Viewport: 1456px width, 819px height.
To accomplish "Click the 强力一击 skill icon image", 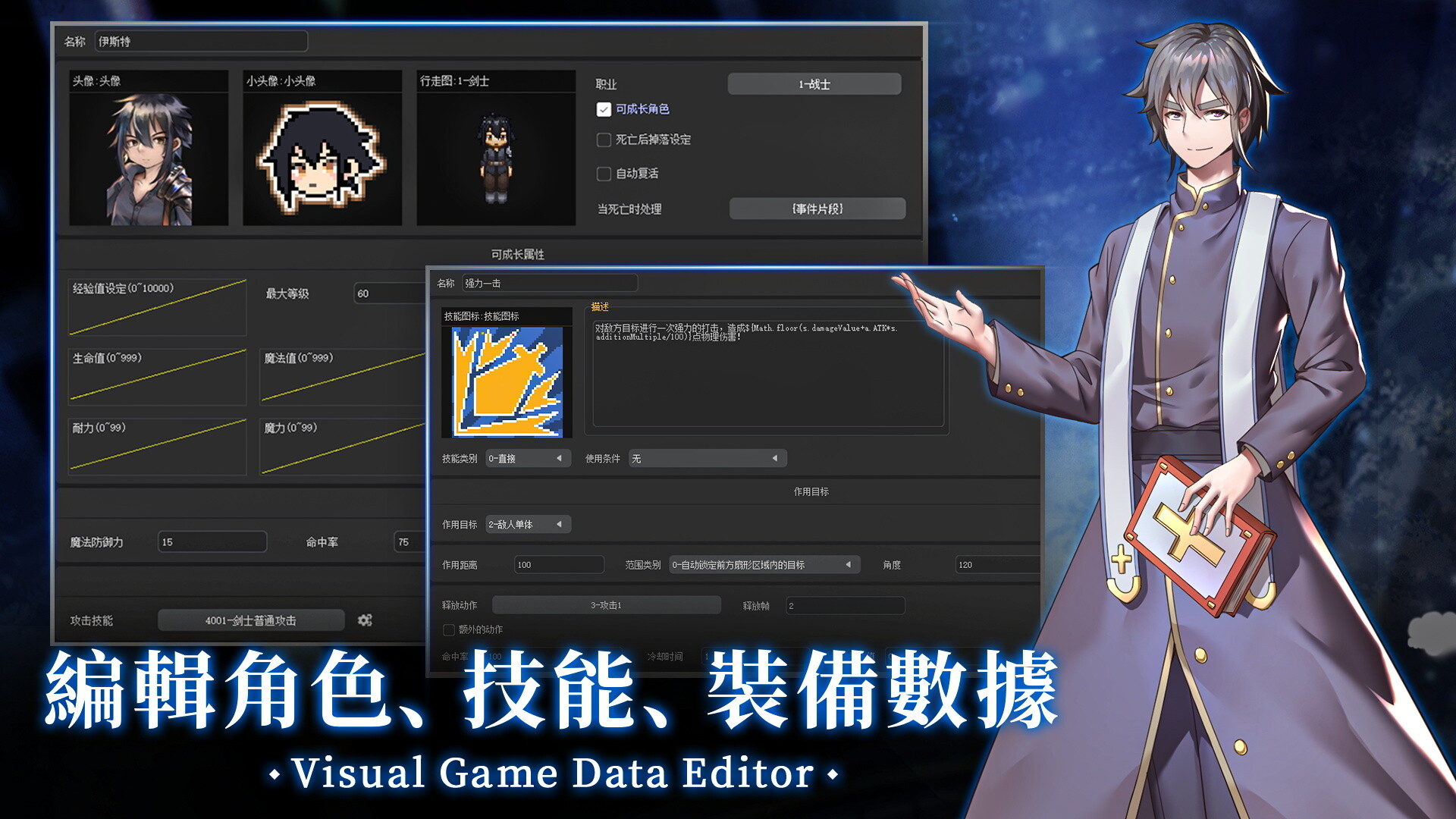I will 507,381.
